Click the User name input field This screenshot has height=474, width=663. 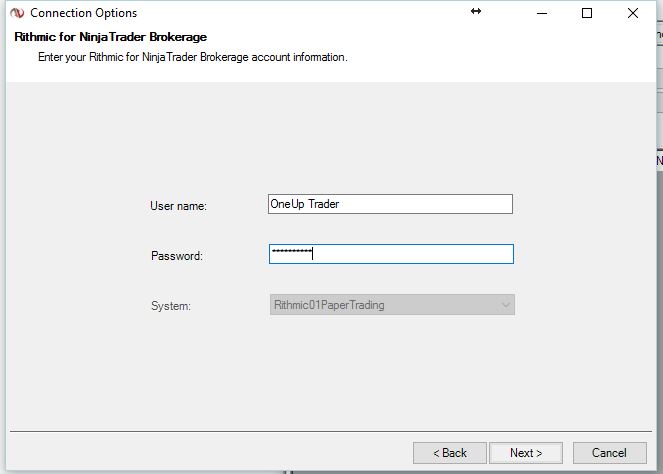pyautogui.click(x=390, y=204)
